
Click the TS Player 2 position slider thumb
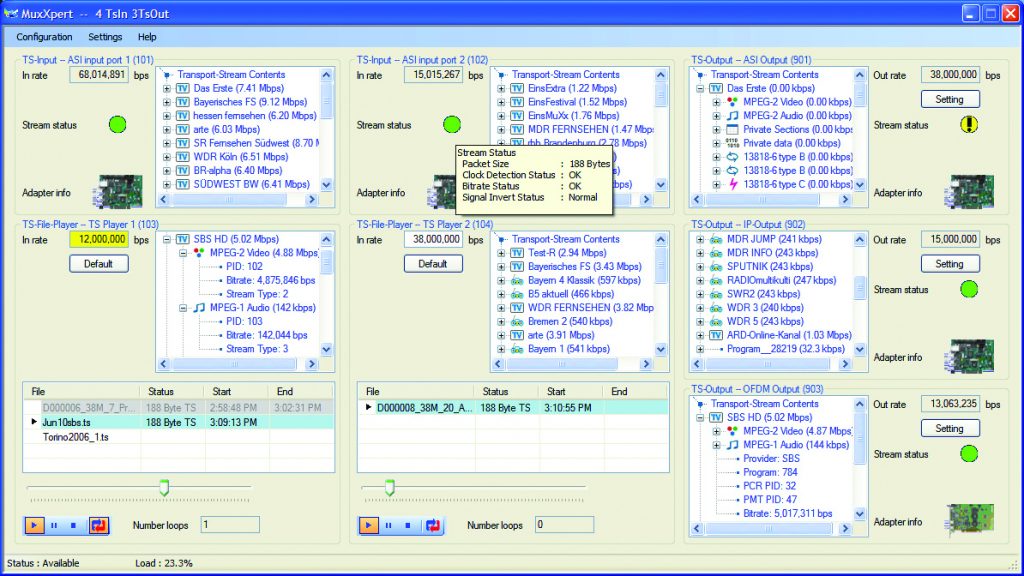click(390, 487)
